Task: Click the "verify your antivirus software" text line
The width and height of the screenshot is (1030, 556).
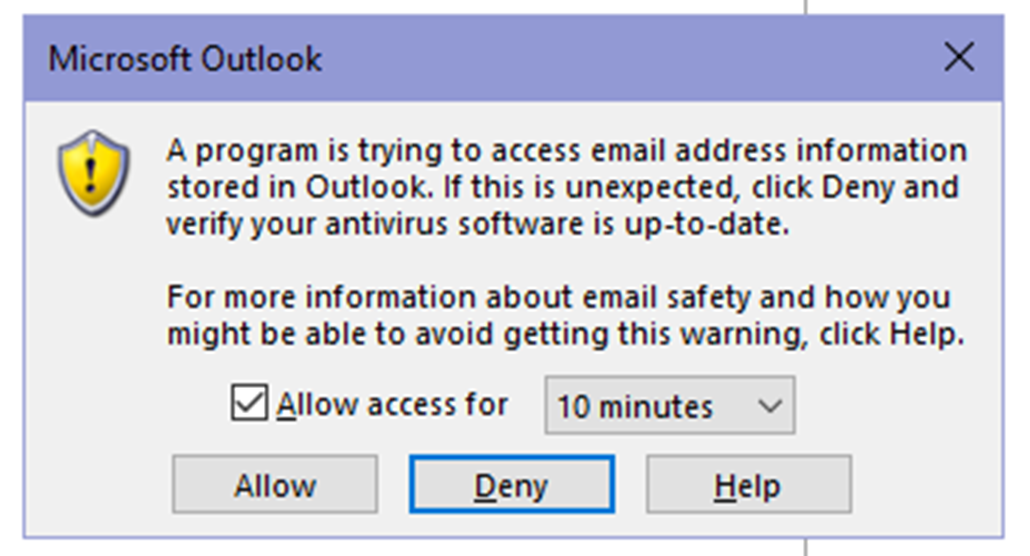Action: tap(478, 225)
